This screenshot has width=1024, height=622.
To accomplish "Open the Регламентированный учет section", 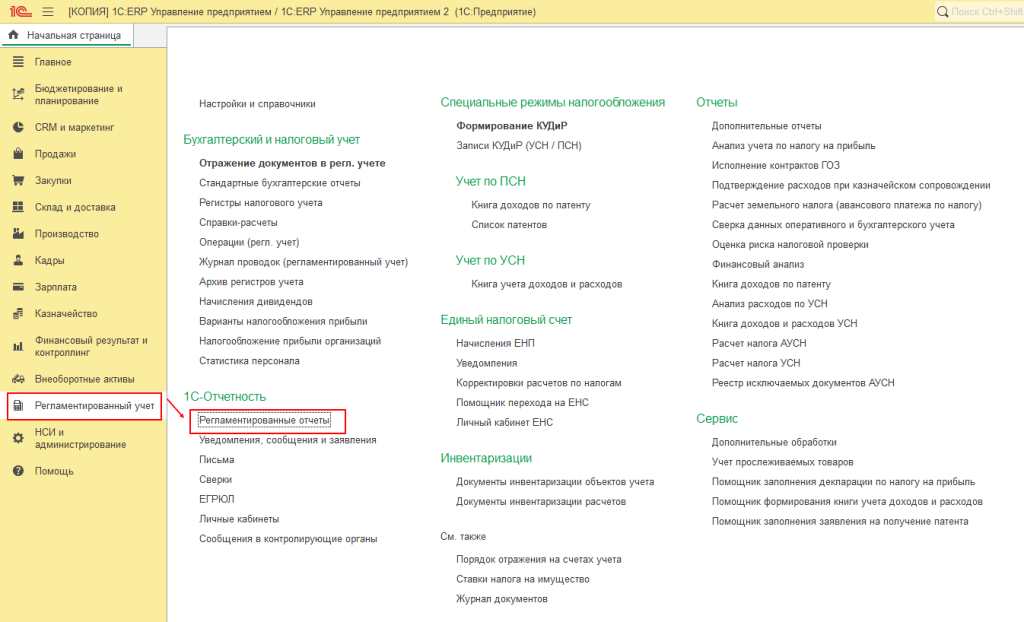I will 94,406.
